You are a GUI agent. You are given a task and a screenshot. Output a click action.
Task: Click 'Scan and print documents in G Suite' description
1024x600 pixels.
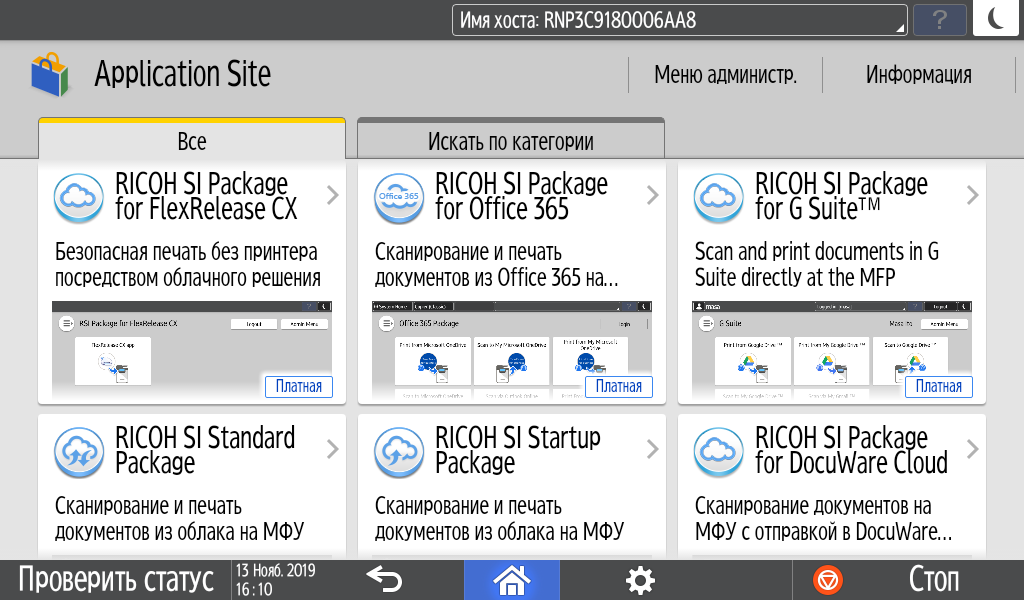point(816,264)
